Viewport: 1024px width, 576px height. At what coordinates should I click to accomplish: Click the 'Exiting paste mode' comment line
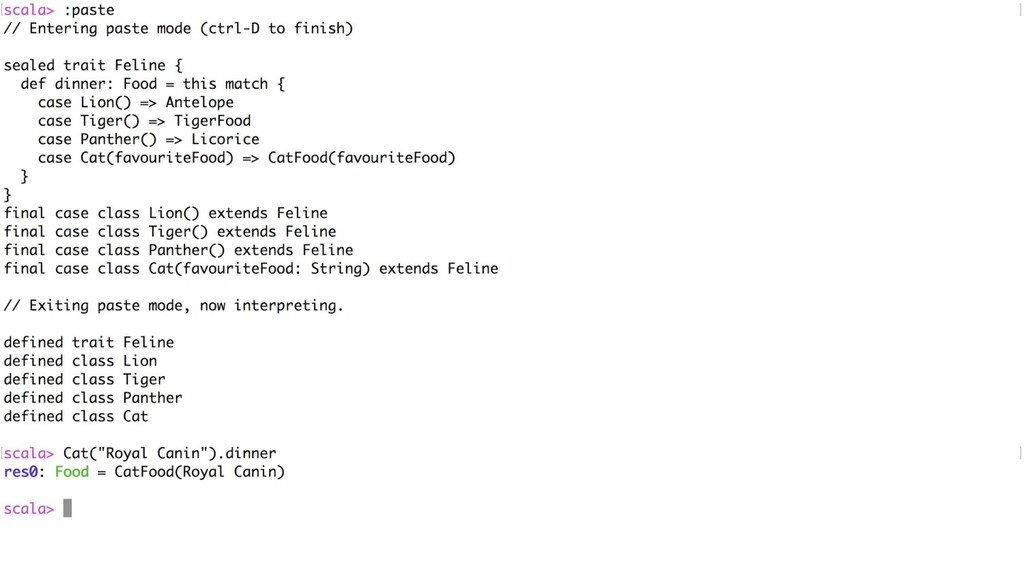pos(173,306)
